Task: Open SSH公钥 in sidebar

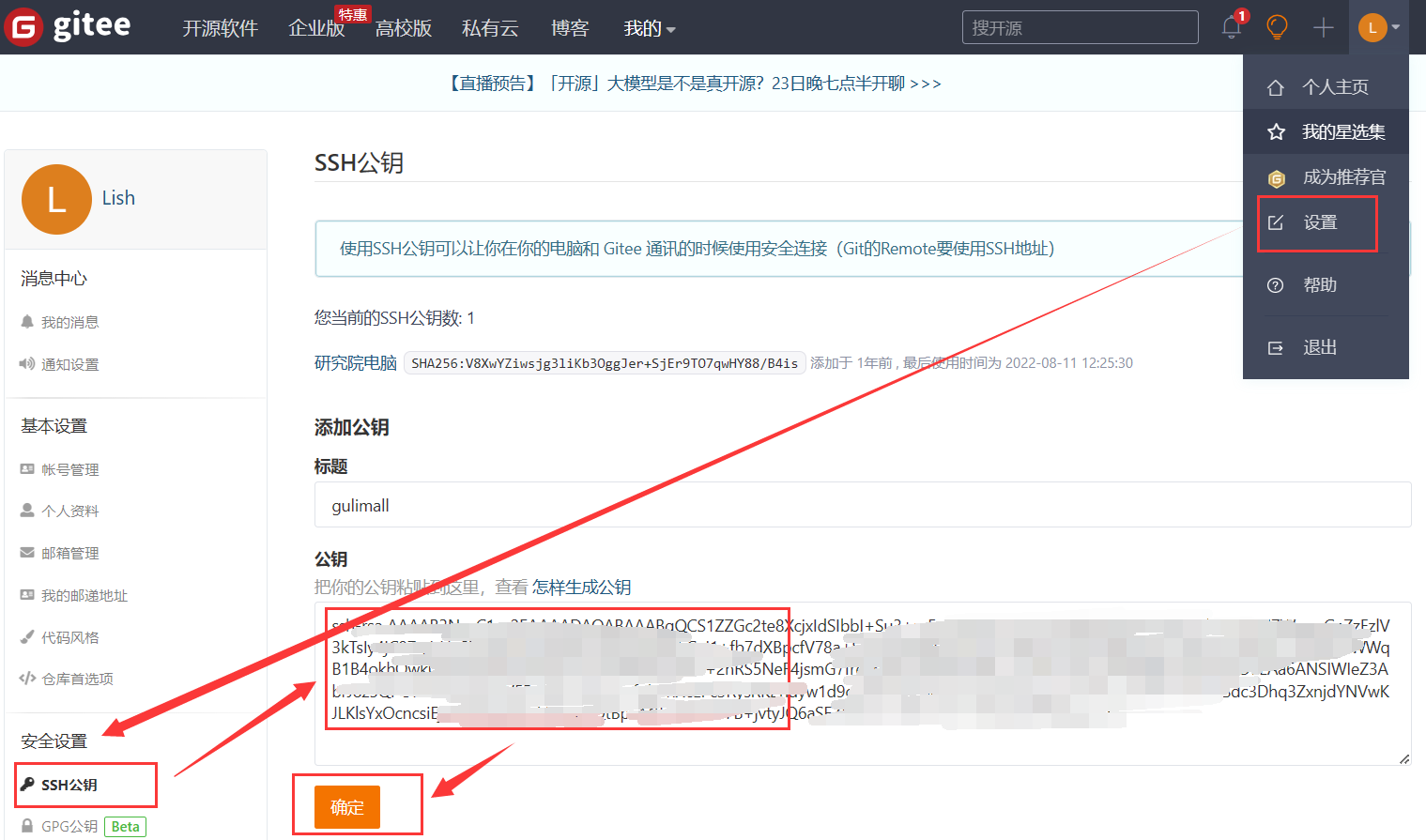Action: (69, 785)
